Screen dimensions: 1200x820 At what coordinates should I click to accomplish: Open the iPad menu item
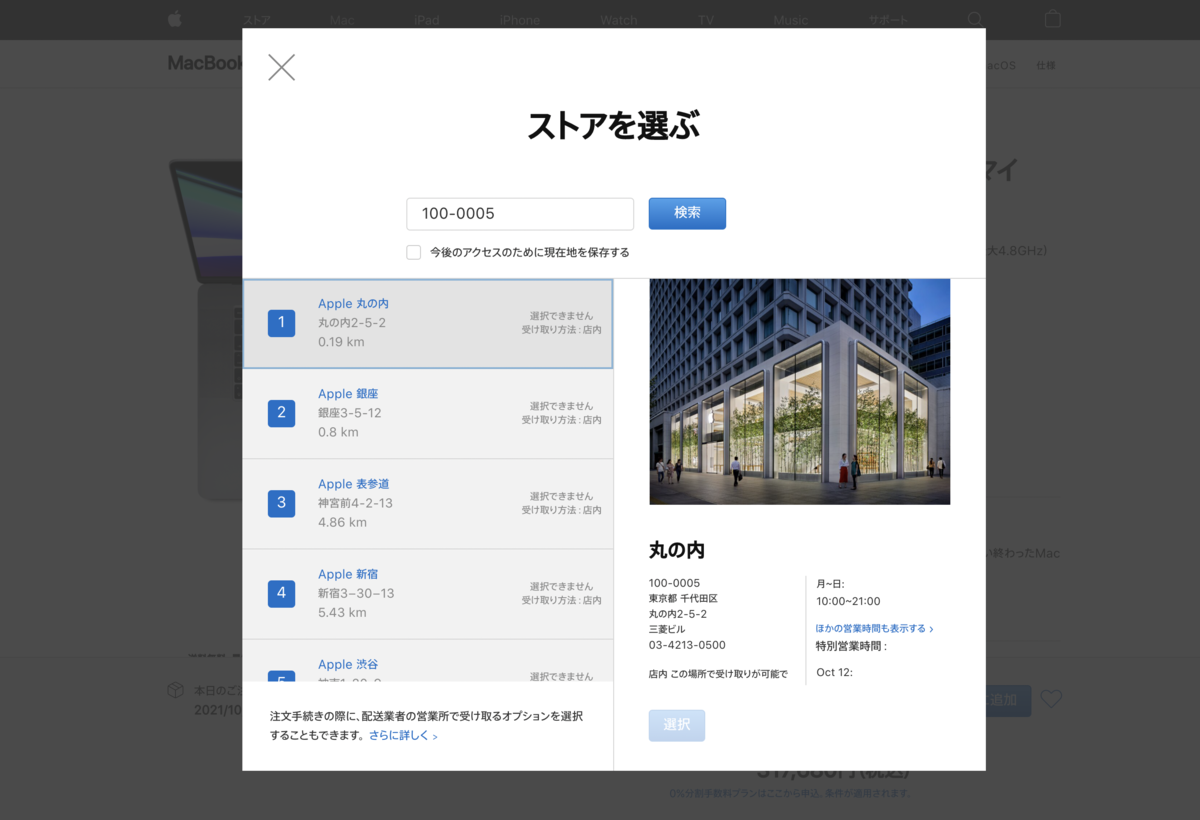(x=427, y=20)
